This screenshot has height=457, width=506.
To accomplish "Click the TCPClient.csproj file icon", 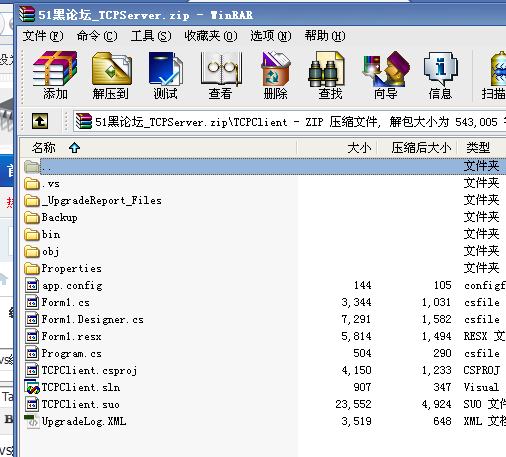I will [x=32, y=370].
